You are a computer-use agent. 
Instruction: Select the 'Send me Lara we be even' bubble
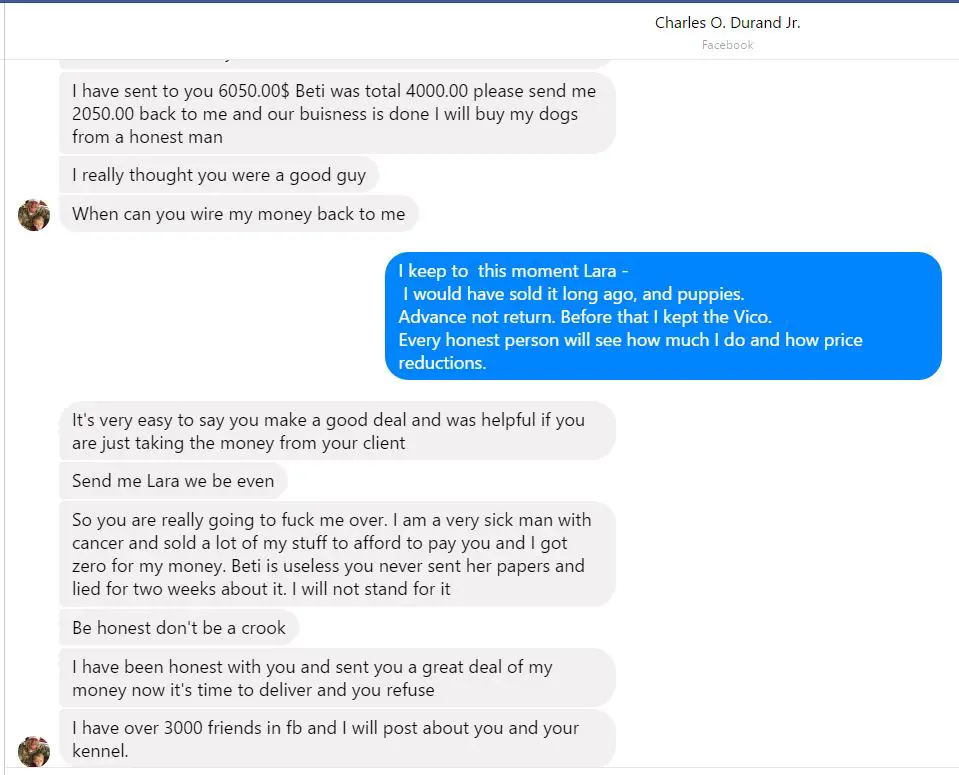click(x=173, y=481)
